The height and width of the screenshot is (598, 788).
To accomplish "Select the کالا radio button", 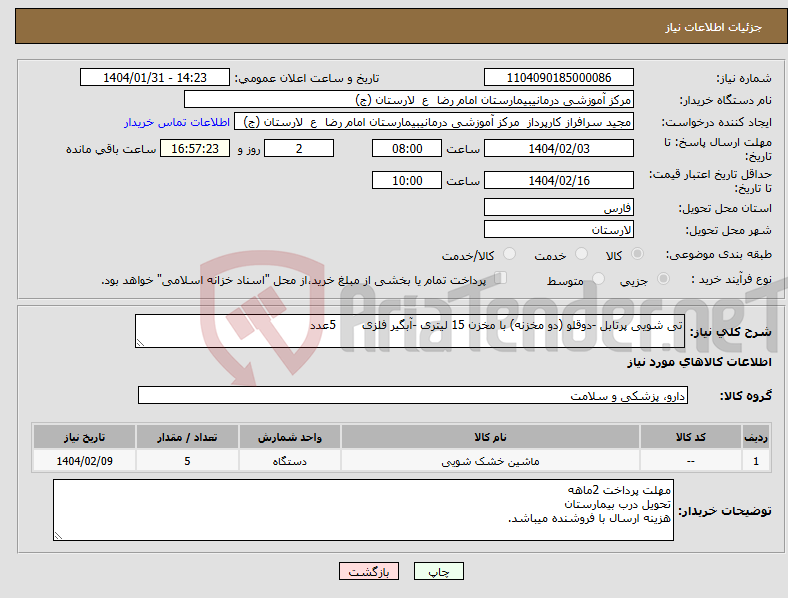I will pyautogui.click(x=637, y=254).
